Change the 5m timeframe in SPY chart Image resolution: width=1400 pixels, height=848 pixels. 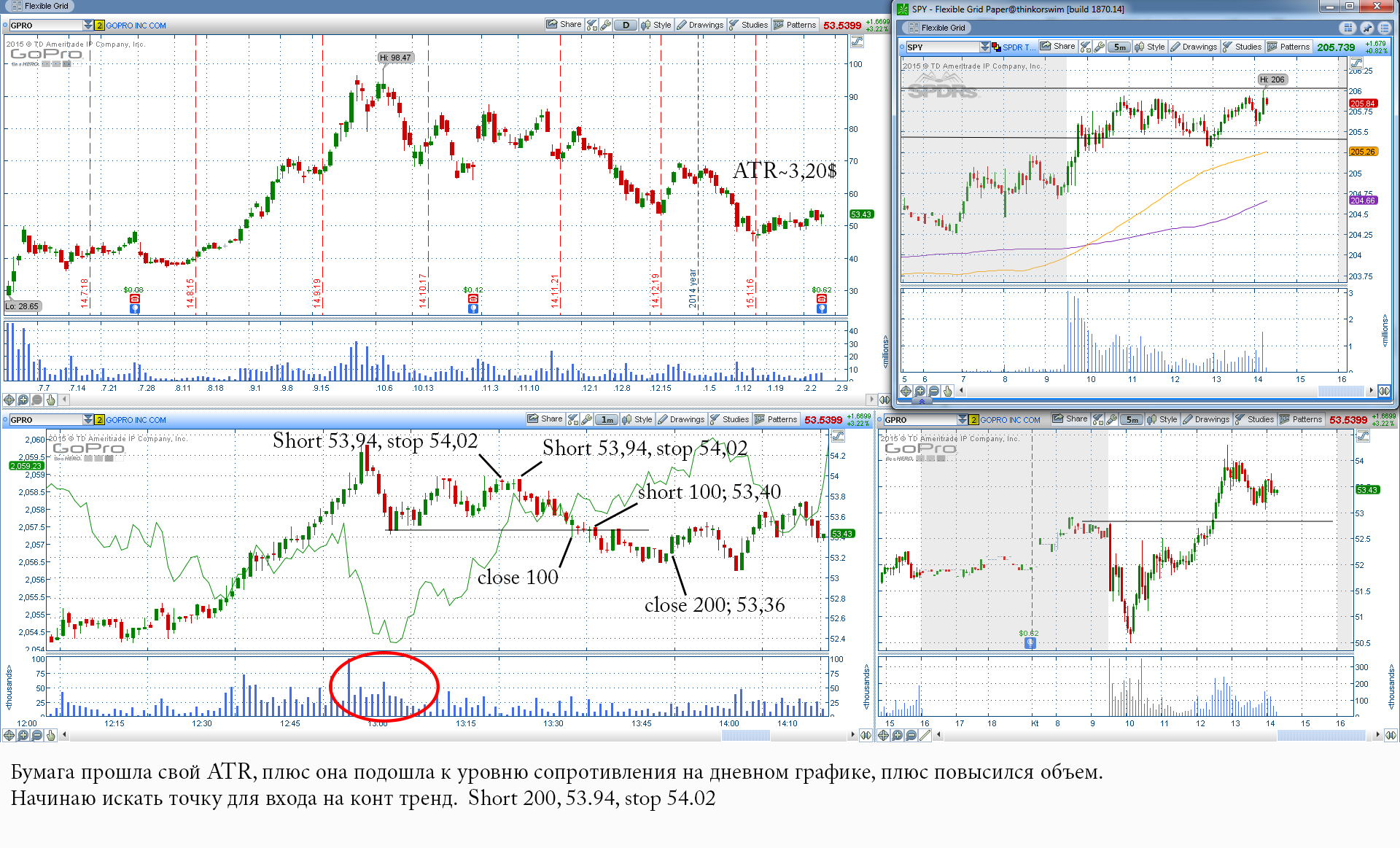(x=1119, y=47)
